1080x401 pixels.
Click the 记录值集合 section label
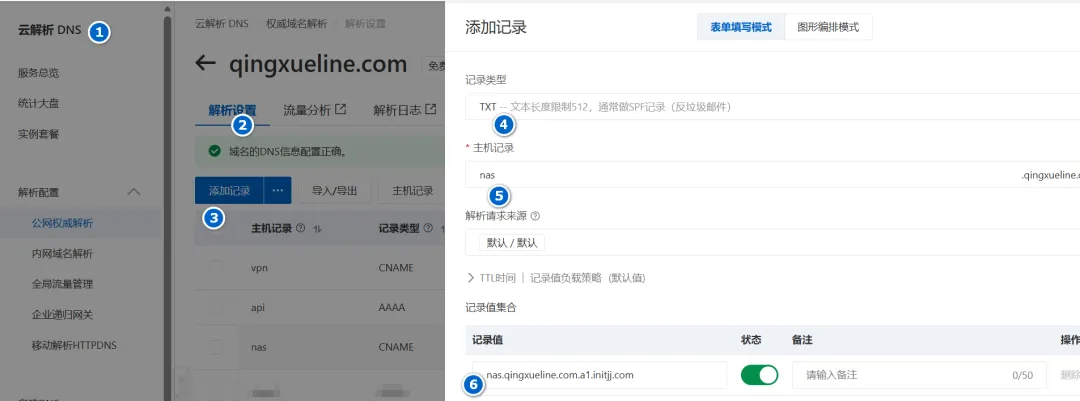tap(491, 307)
